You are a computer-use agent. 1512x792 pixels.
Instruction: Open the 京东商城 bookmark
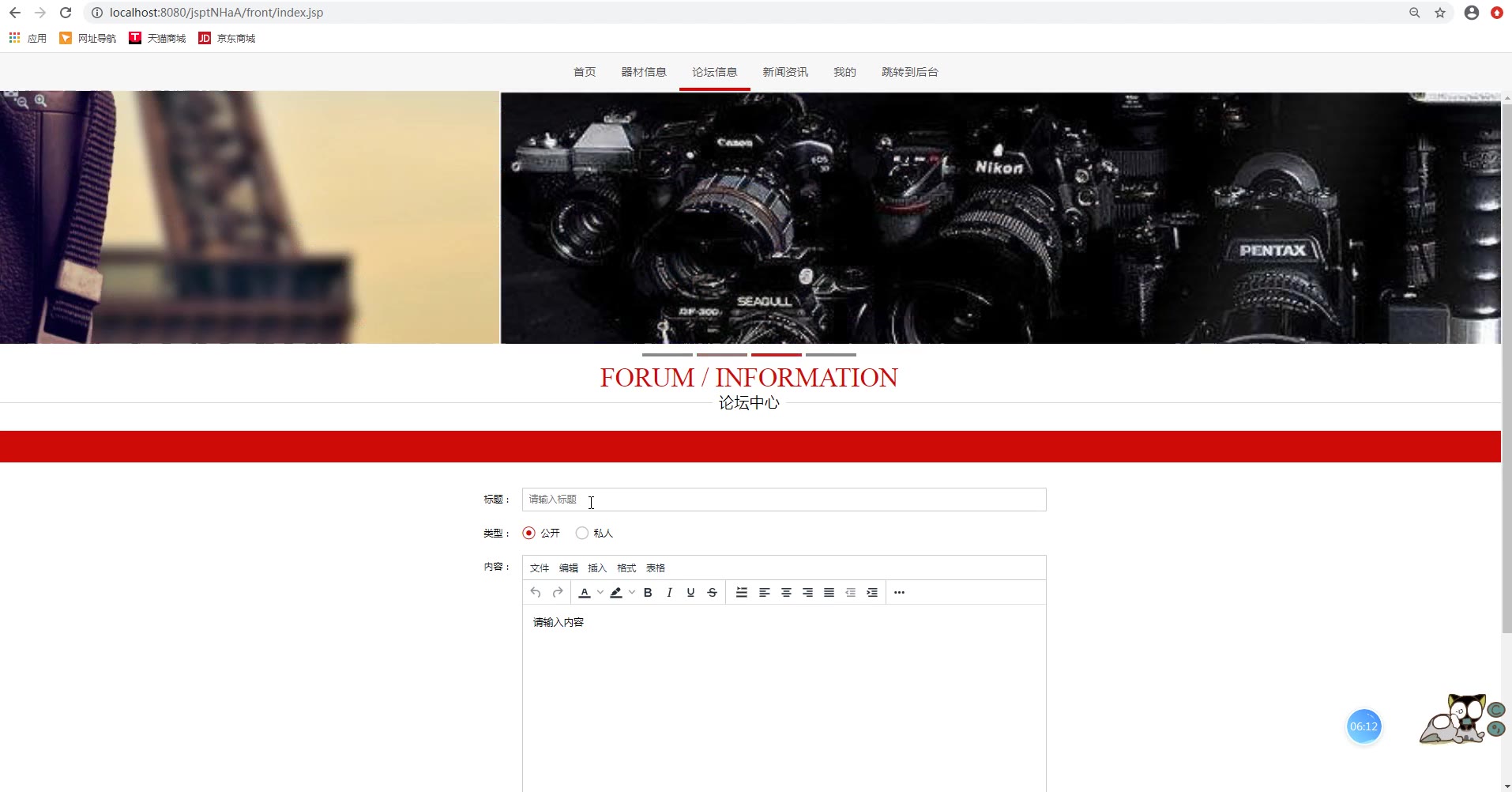227,38
